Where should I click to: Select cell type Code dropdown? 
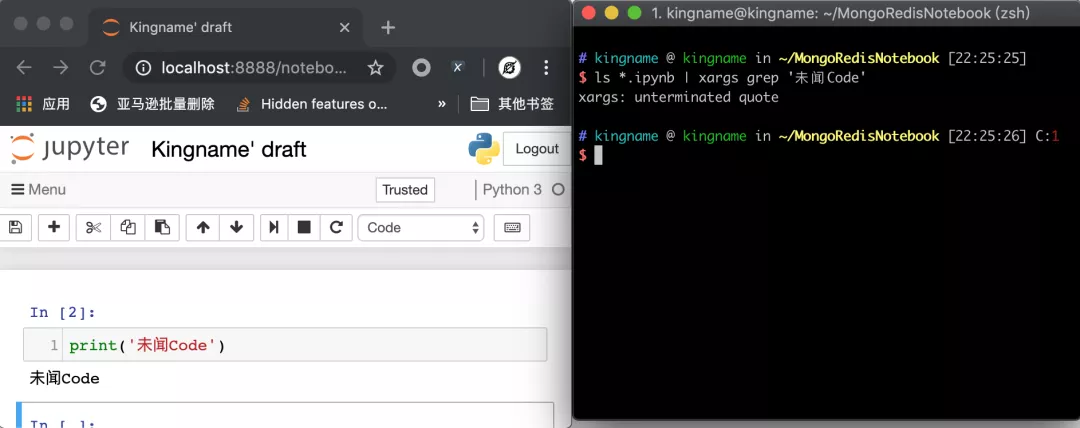(x=421, y=227)
